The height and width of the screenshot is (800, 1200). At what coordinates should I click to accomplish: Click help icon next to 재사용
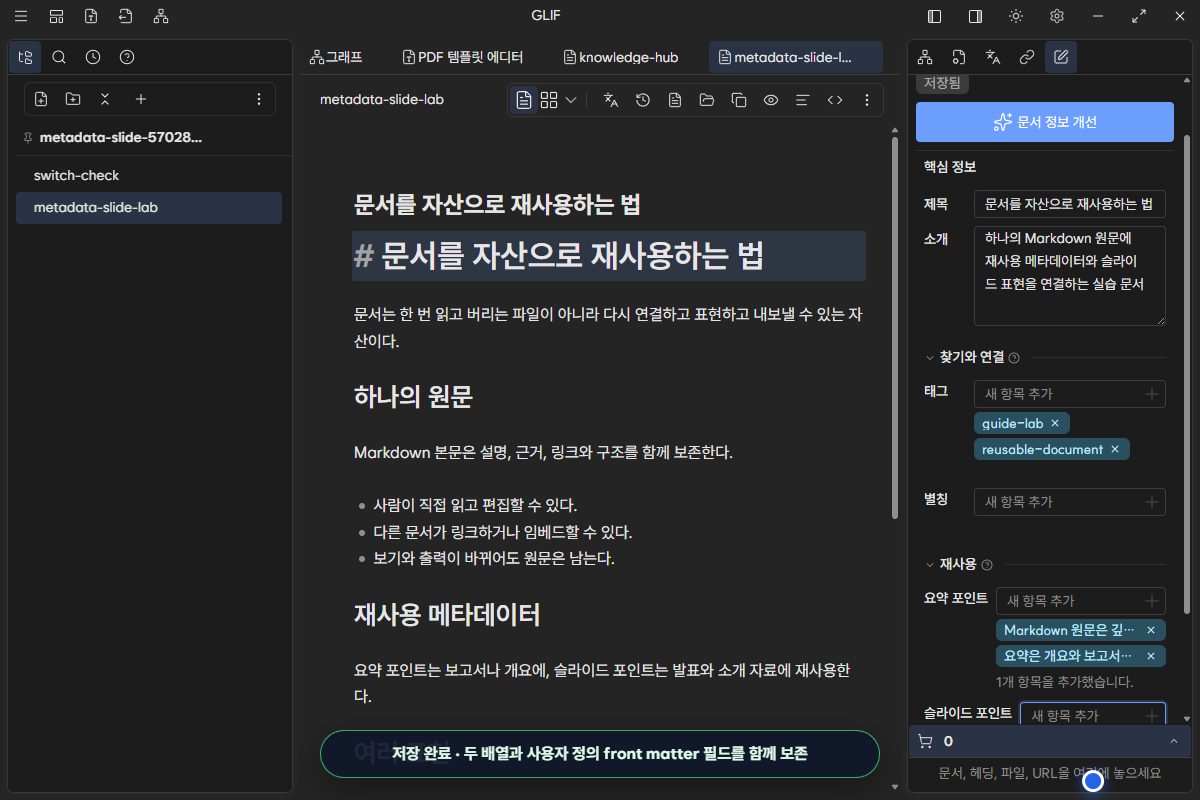[987, 565]
